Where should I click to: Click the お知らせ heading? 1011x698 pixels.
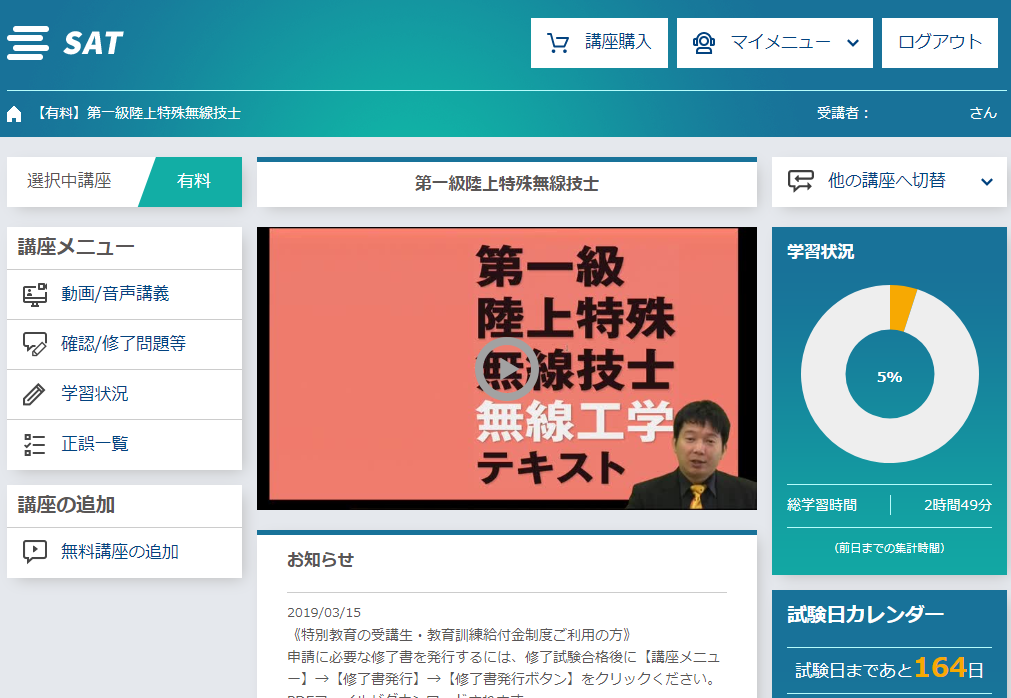(x=320, y=559)
